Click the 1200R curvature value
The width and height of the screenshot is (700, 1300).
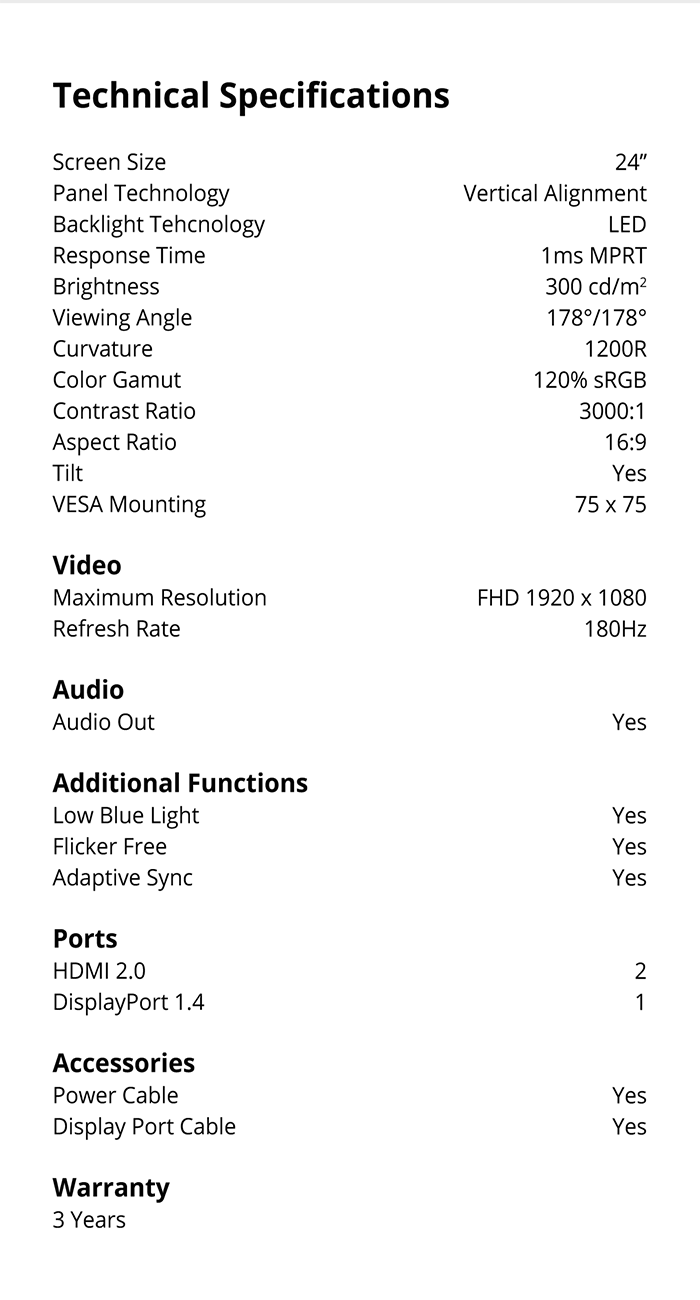coord(615,349)
